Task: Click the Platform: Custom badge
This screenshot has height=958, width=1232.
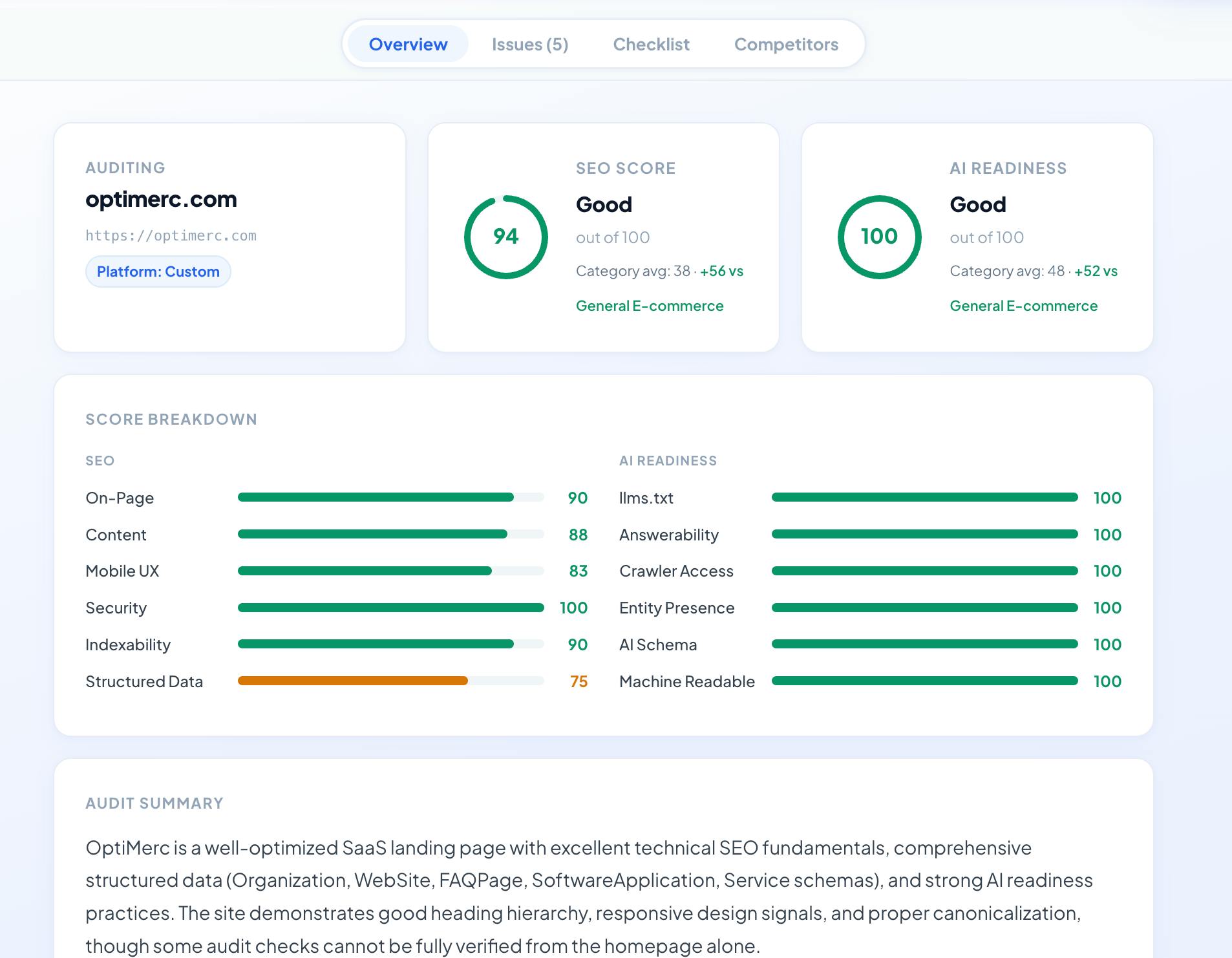Action: click(158, 271)
